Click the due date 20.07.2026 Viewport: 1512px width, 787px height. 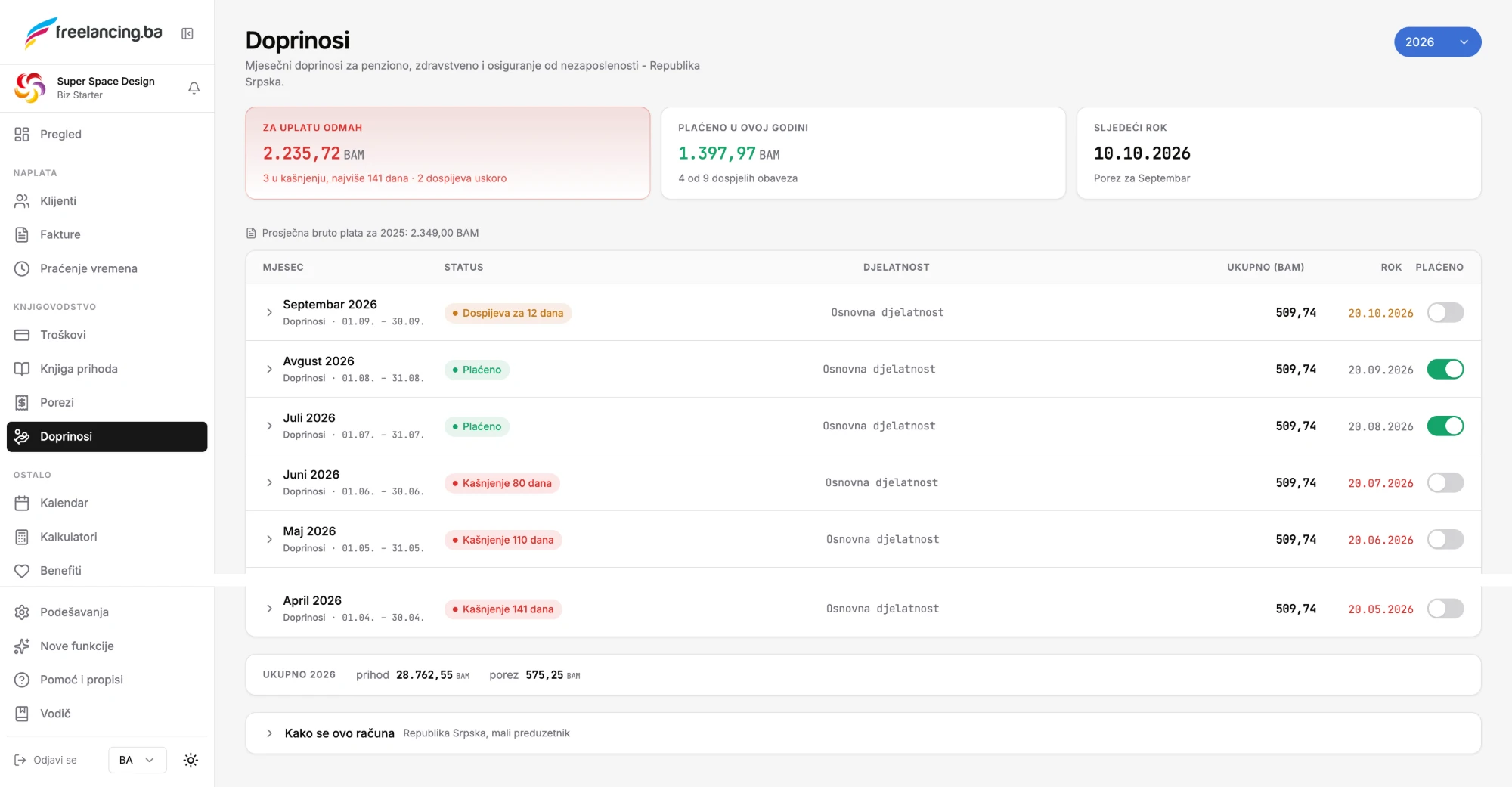[x=1380, y=483]
